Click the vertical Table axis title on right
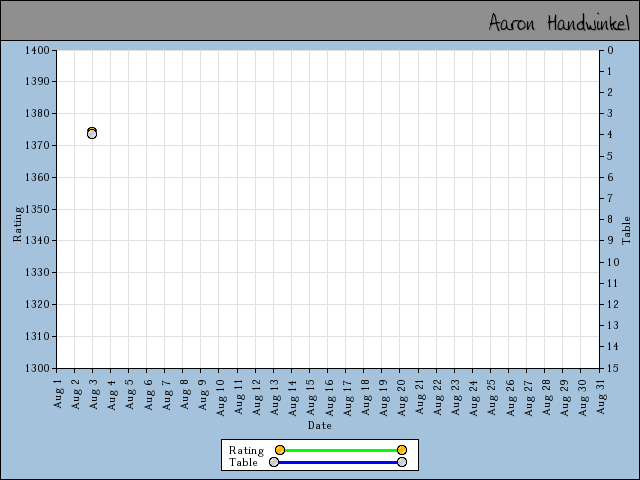The width and height of the screenshot is (640, 480). click(627, 231)
